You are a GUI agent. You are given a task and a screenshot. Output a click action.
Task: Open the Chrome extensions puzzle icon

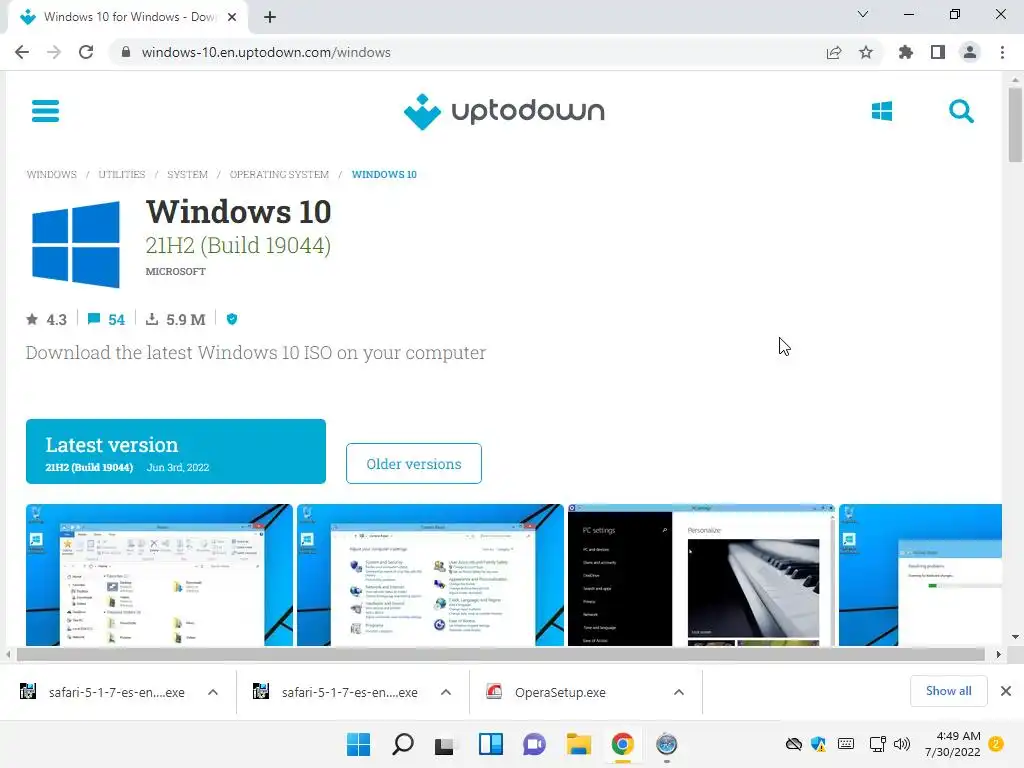click(906, 52)
